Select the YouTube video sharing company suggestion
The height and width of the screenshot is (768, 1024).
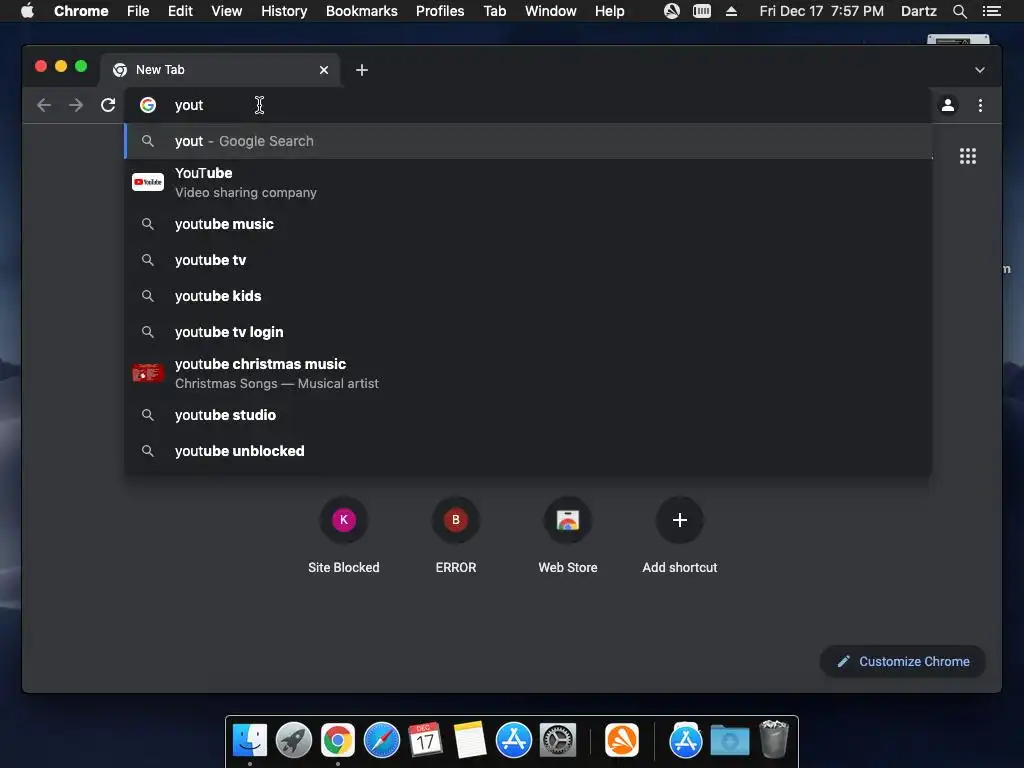click(x=528, y=182)
